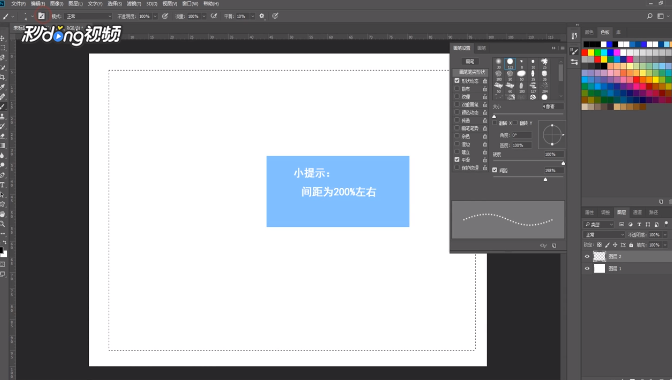The image size is (672, 380).
Task: Open the search magnifier at top right
Action: (650, 16)
